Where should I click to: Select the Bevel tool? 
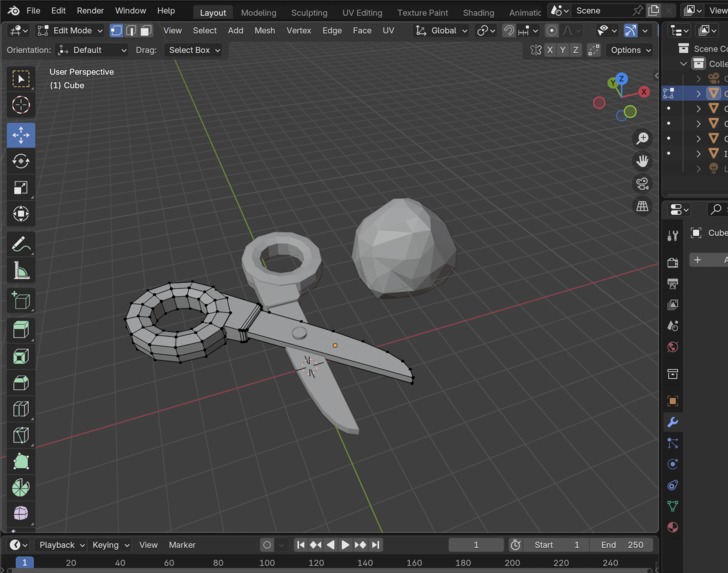pos(20,383)
